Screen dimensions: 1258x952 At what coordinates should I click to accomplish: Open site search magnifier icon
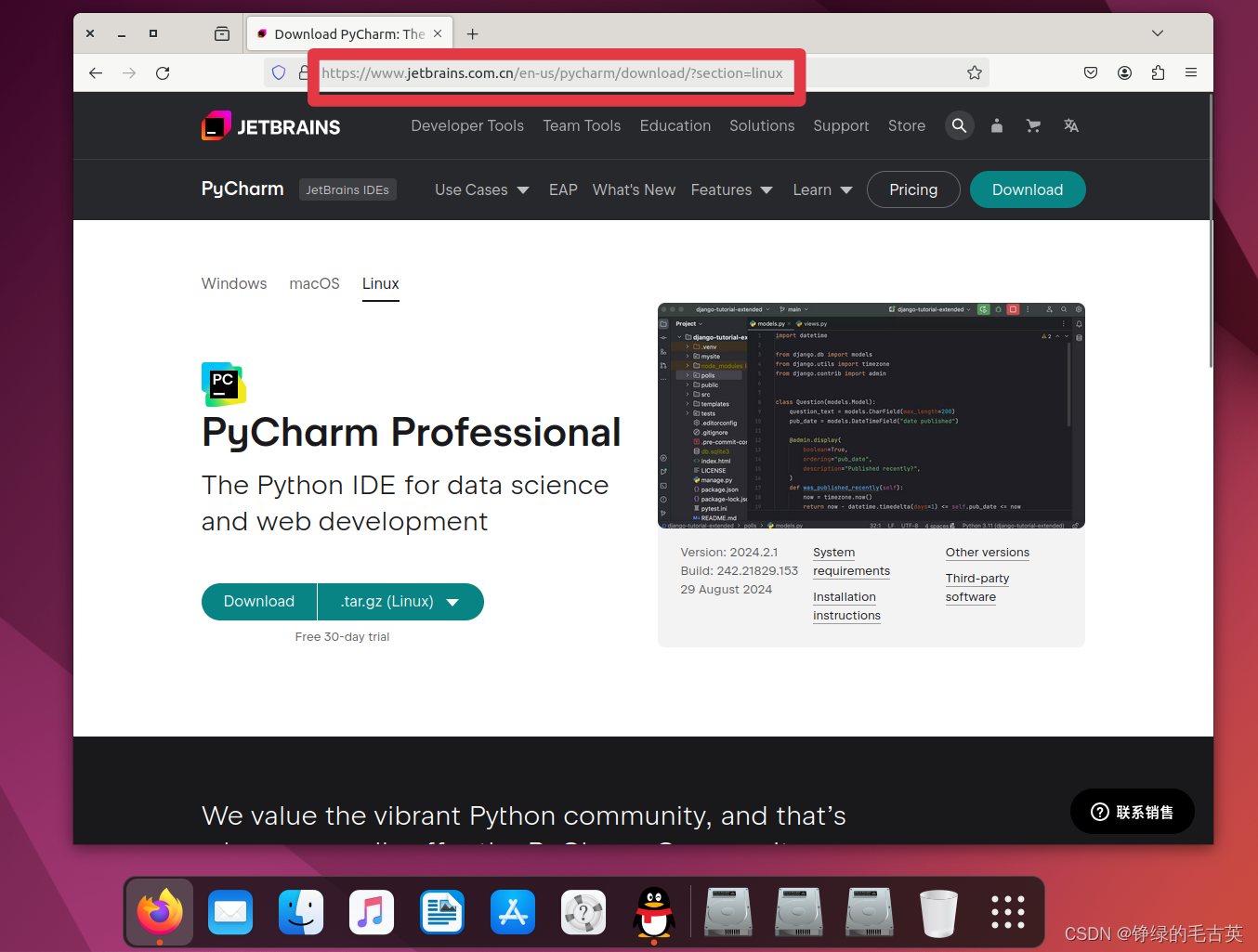[960, 125]
